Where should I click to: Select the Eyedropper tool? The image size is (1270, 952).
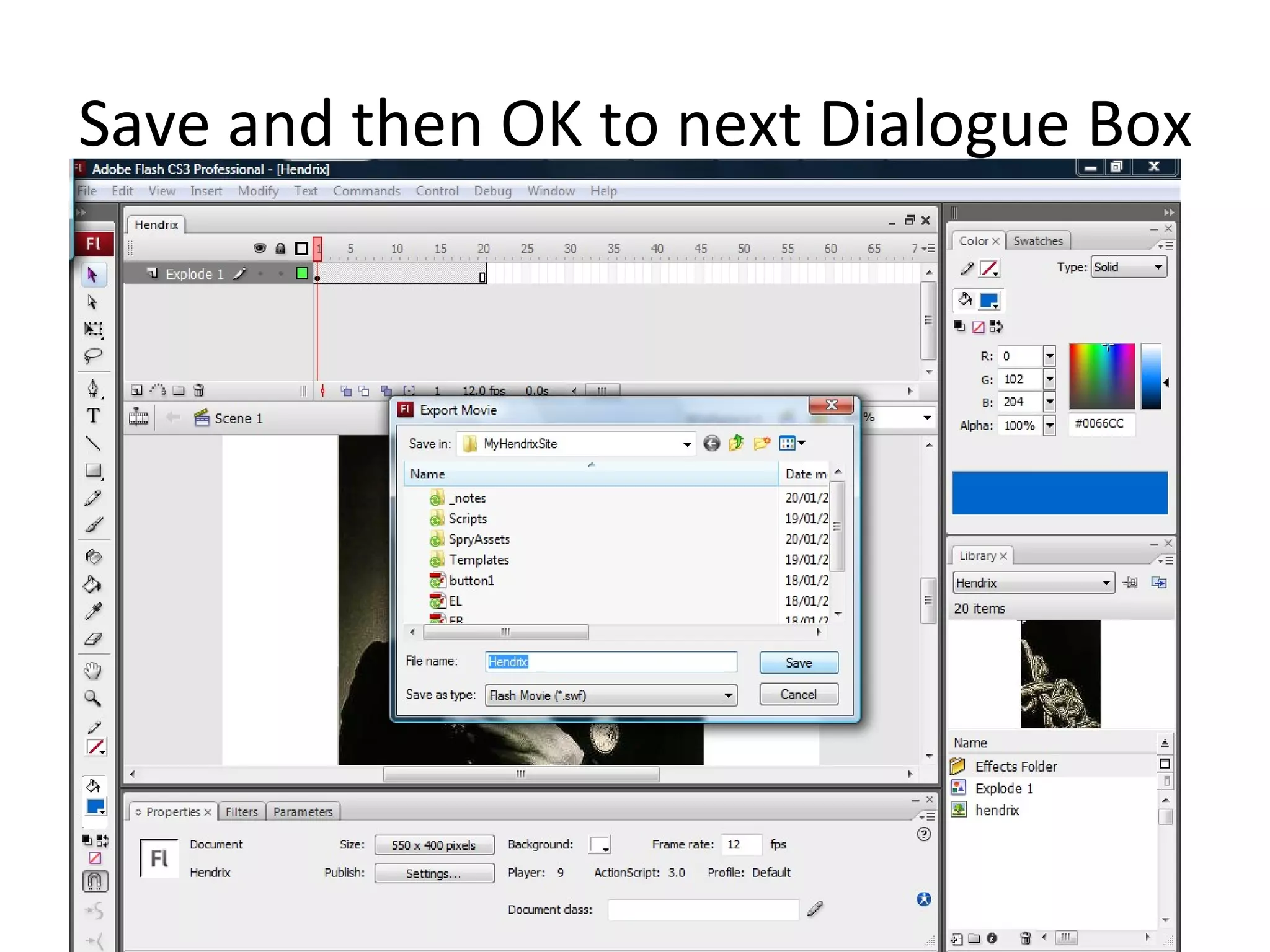93,612
